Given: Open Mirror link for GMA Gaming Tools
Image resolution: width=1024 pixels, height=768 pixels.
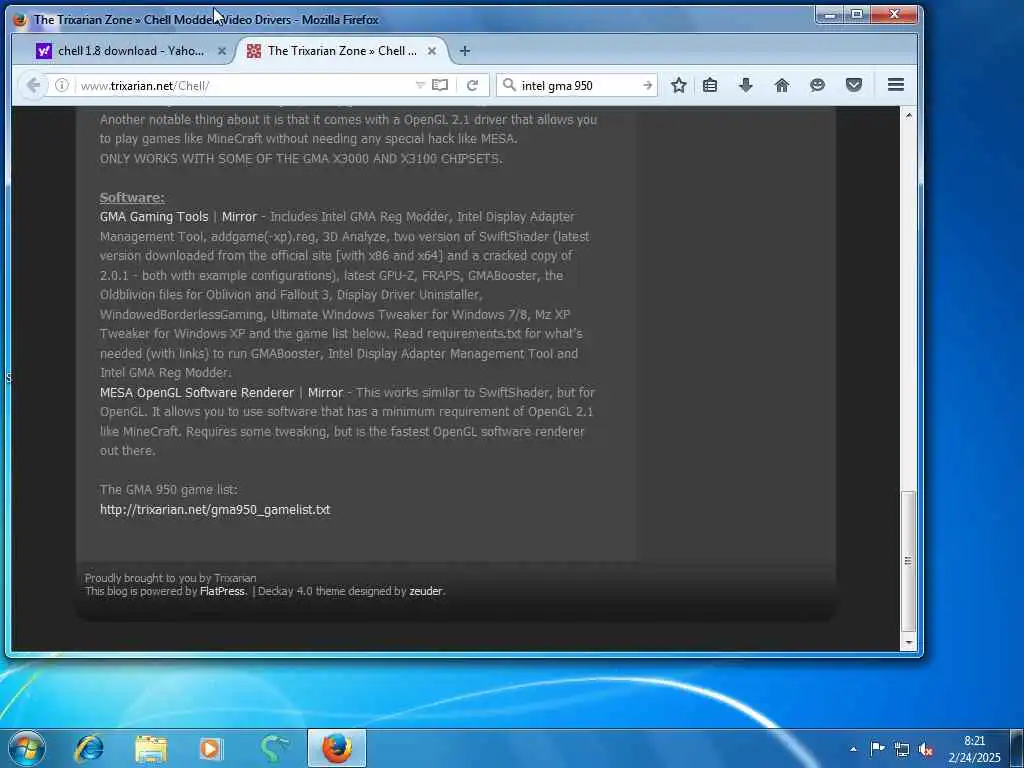Looking at the screenshot, I should (239, 217).
